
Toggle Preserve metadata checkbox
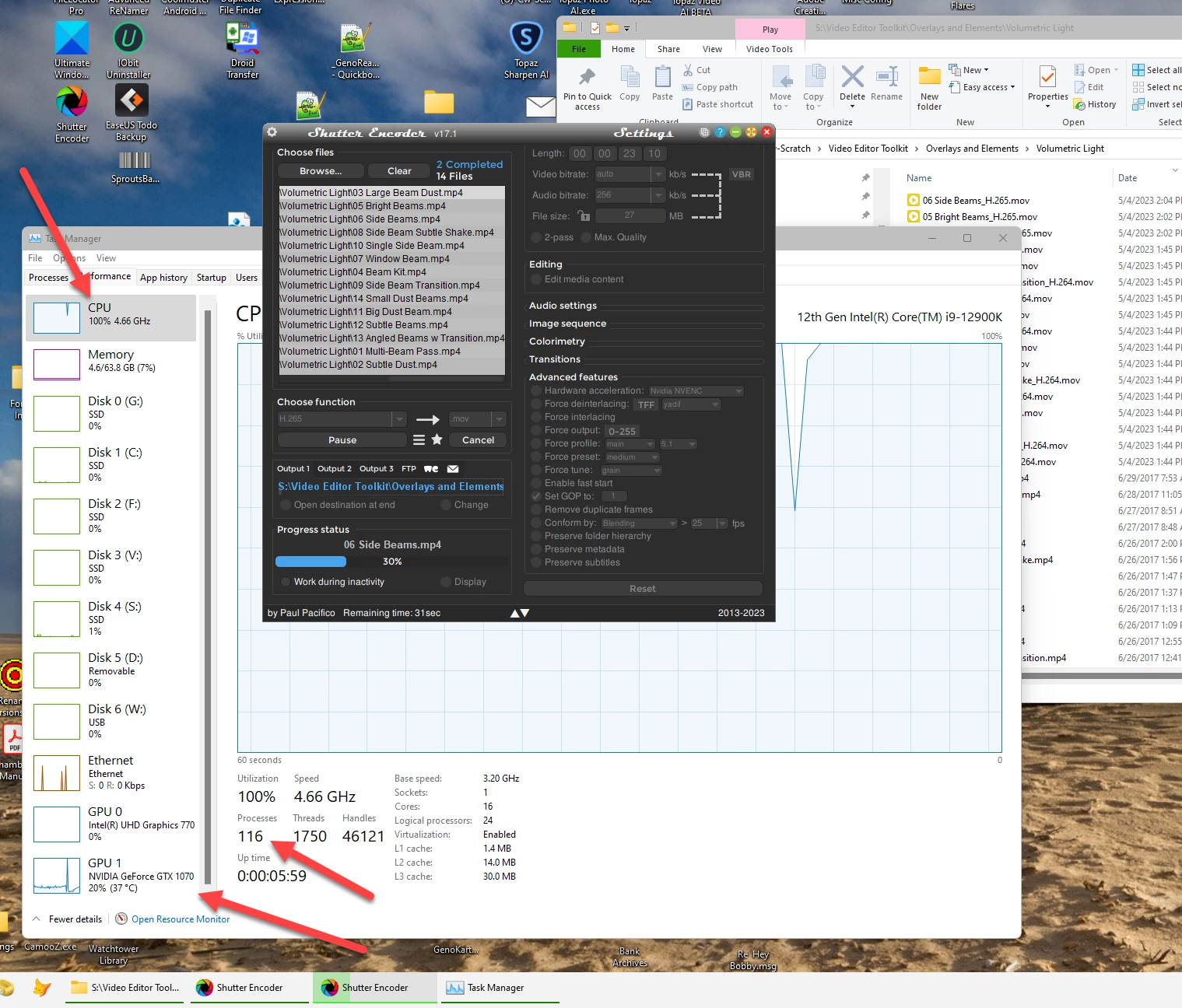tap(536, 549)
